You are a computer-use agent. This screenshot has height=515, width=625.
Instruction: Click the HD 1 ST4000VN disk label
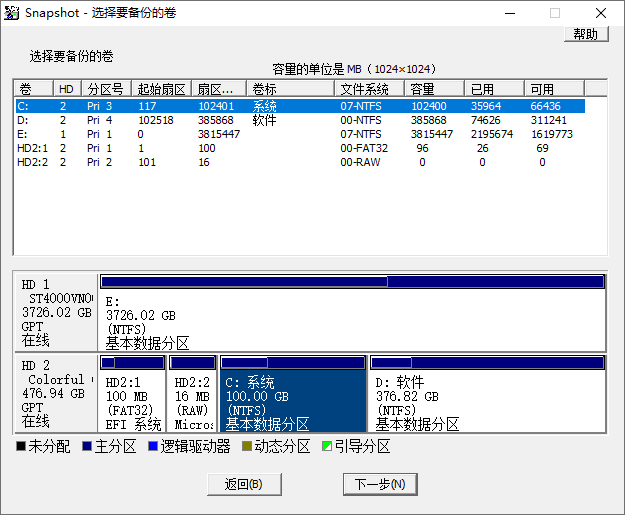(57, 312)
